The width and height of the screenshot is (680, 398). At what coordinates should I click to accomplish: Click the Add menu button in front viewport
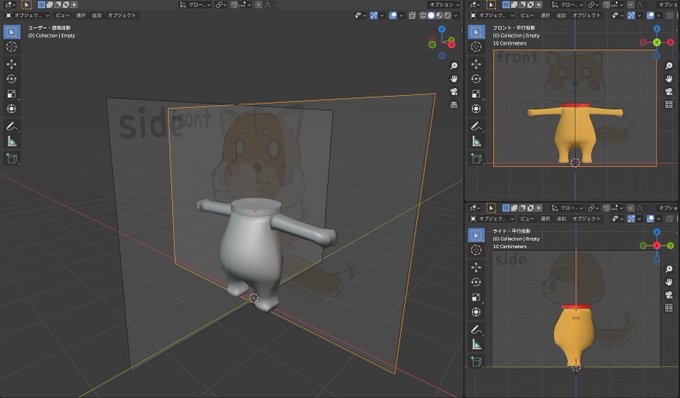(x=562, y=16)
